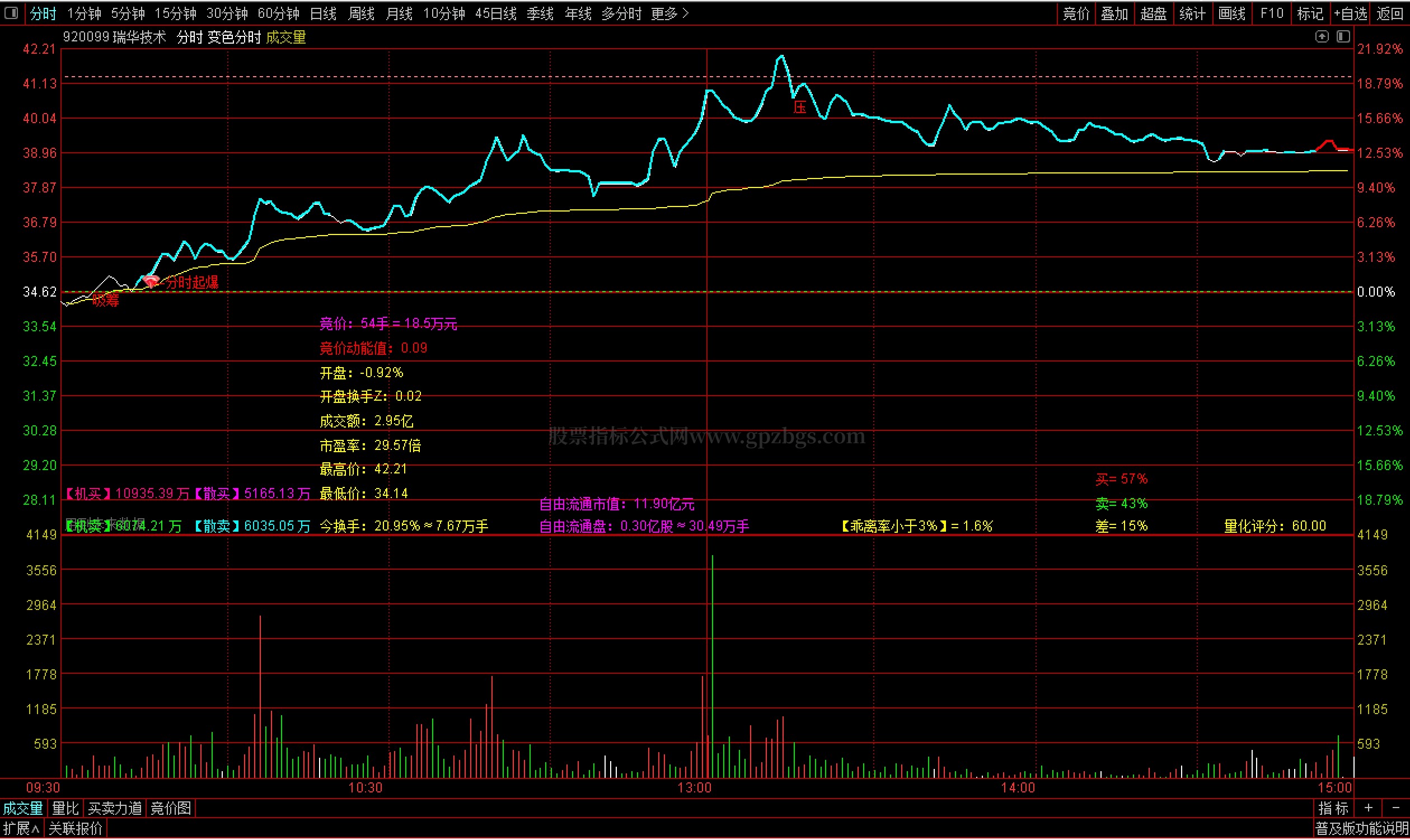This screenshot has width=1410, height=840.
Task: Open F10 company information
Action: coord(1271,13)
